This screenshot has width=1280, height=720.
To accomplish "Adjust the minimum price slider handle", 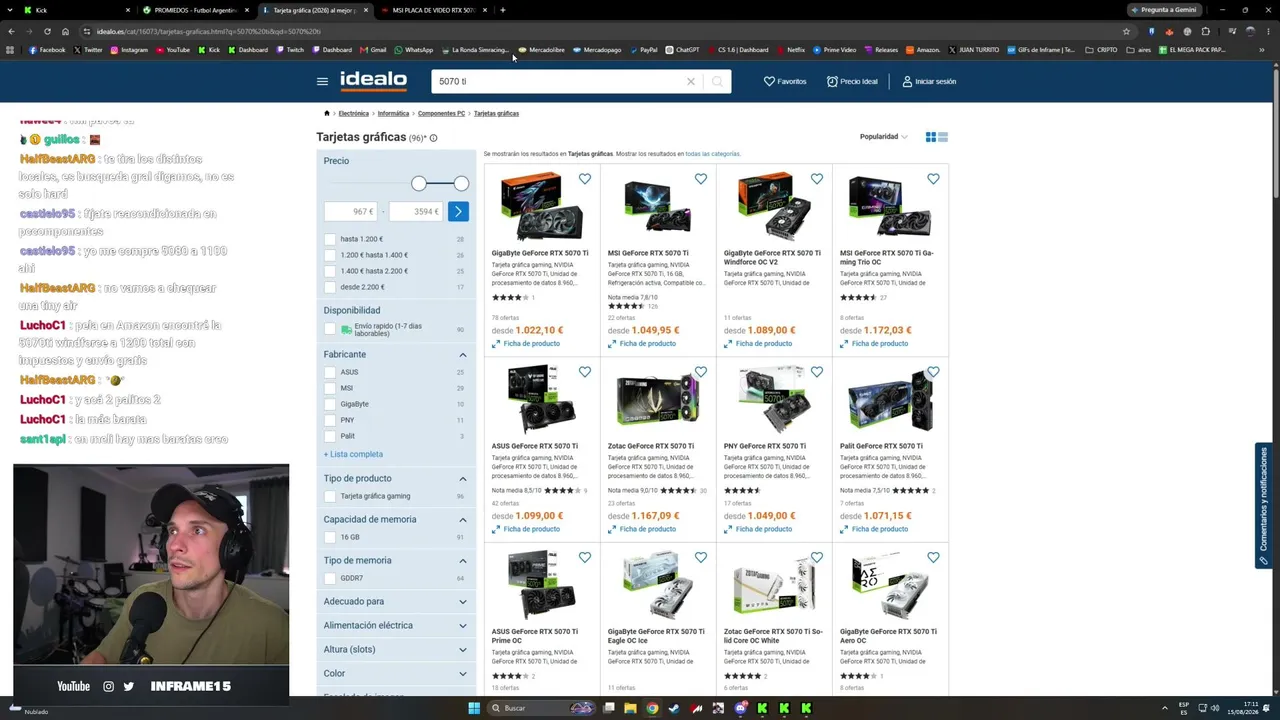I will pos(419,183).
